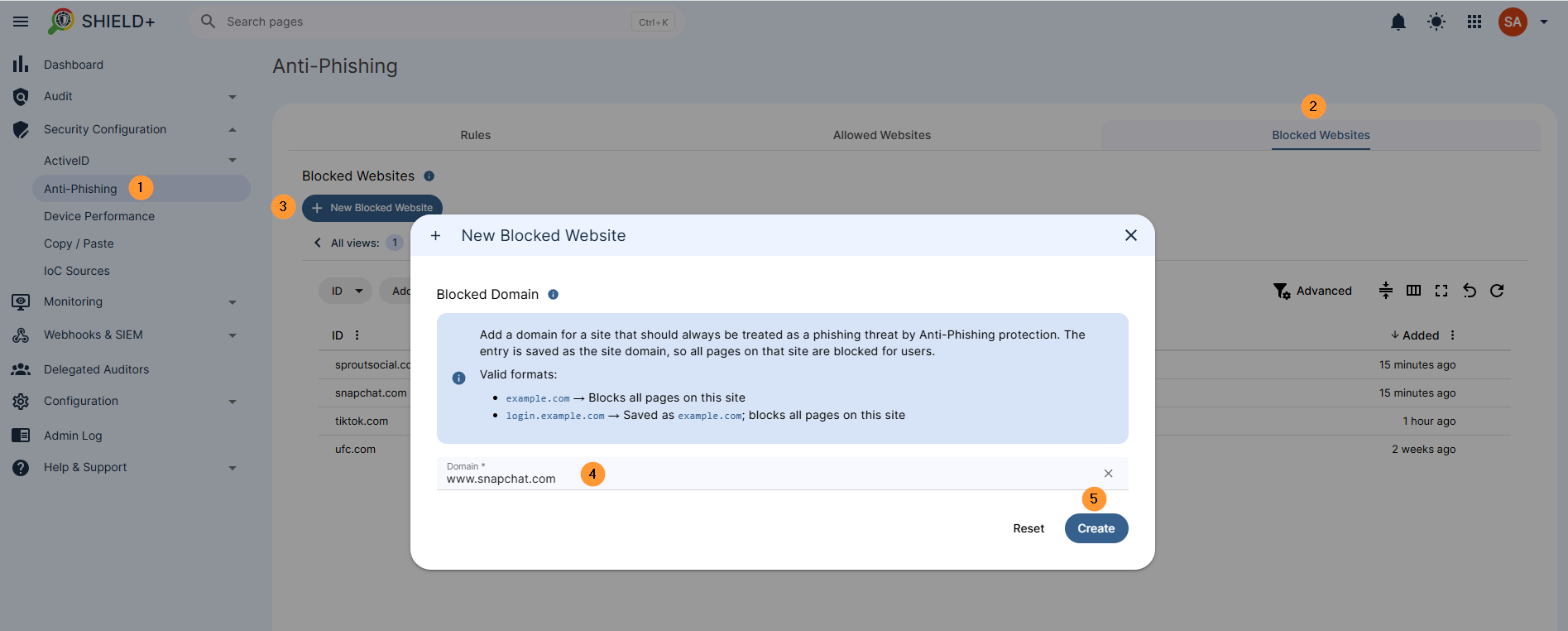
Task: Click the Webhooks & SIEM icon
Action: (x=21, y=335)
